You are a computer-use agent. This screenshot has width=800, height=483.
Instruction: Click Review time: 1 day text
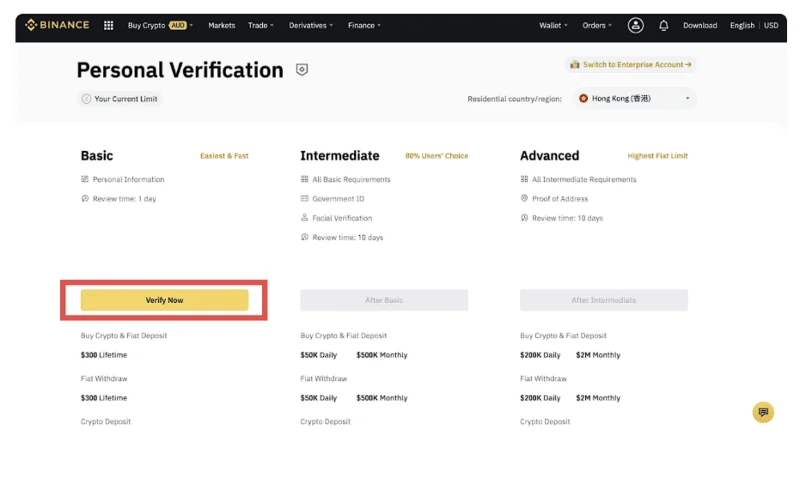[124, 199]
